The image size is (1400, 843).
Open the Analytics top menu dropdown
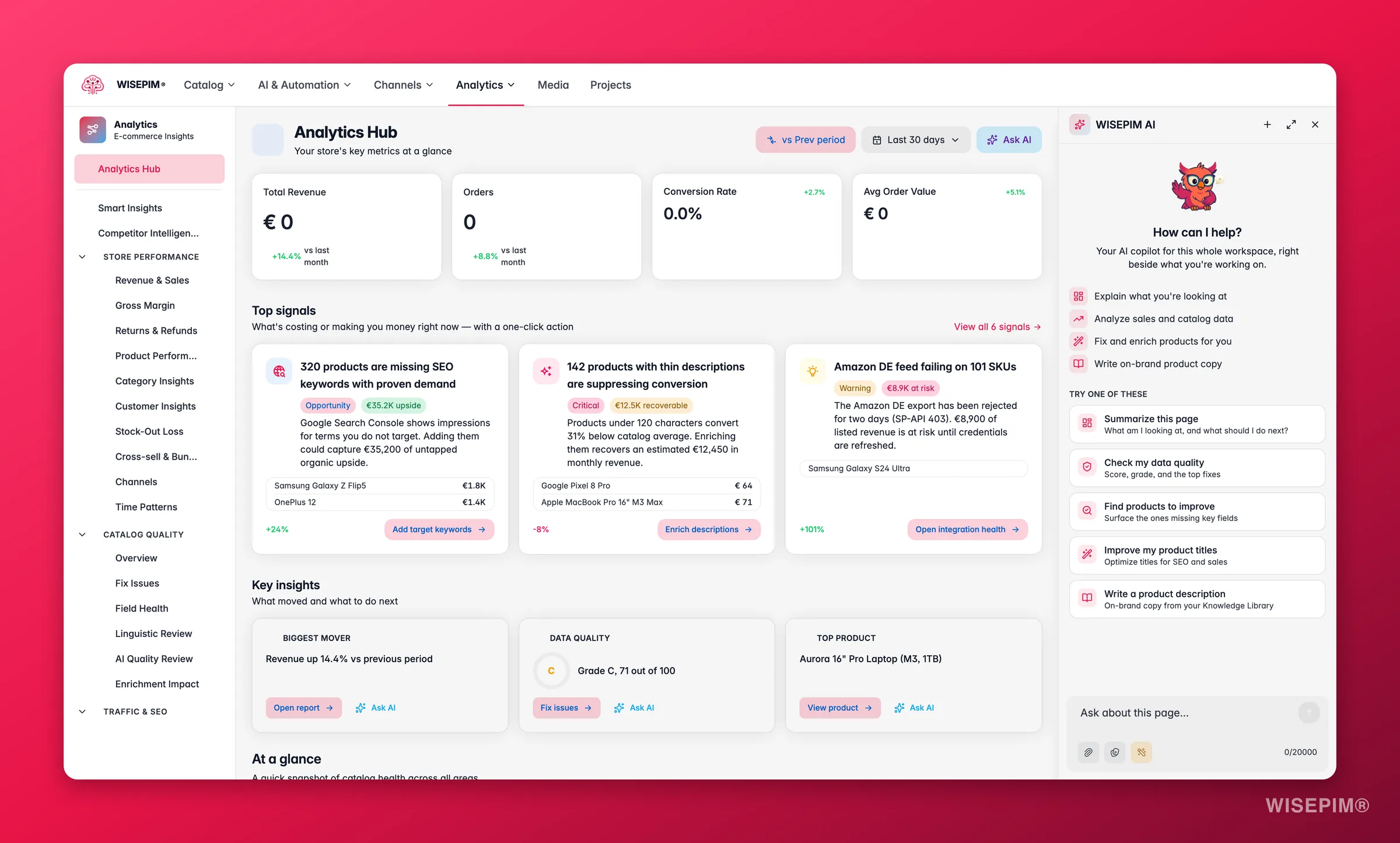(x=485, y=85)
